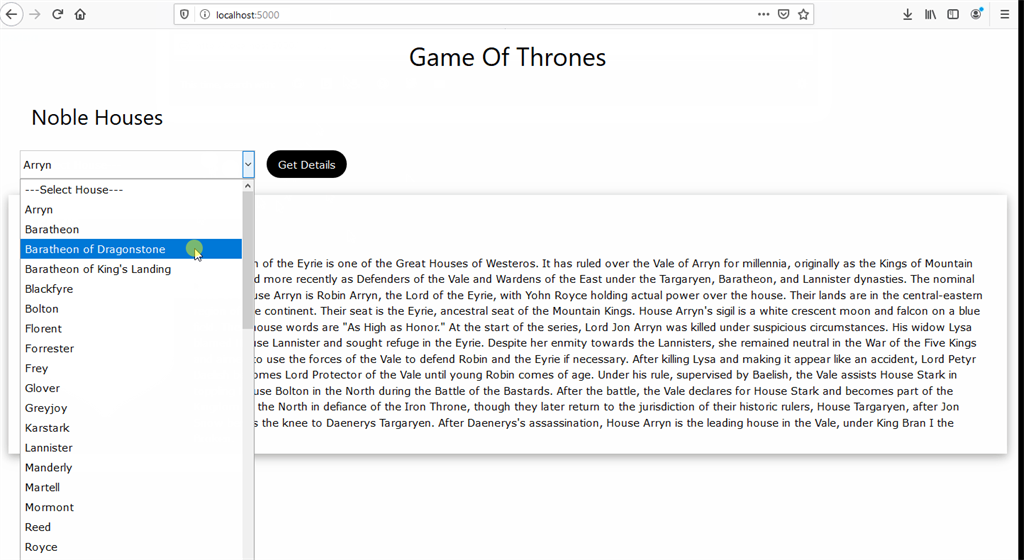This screenshot has width=1024, height=560.
Task: Select Lannister from the dropdown
Action: tap(131, 448)
